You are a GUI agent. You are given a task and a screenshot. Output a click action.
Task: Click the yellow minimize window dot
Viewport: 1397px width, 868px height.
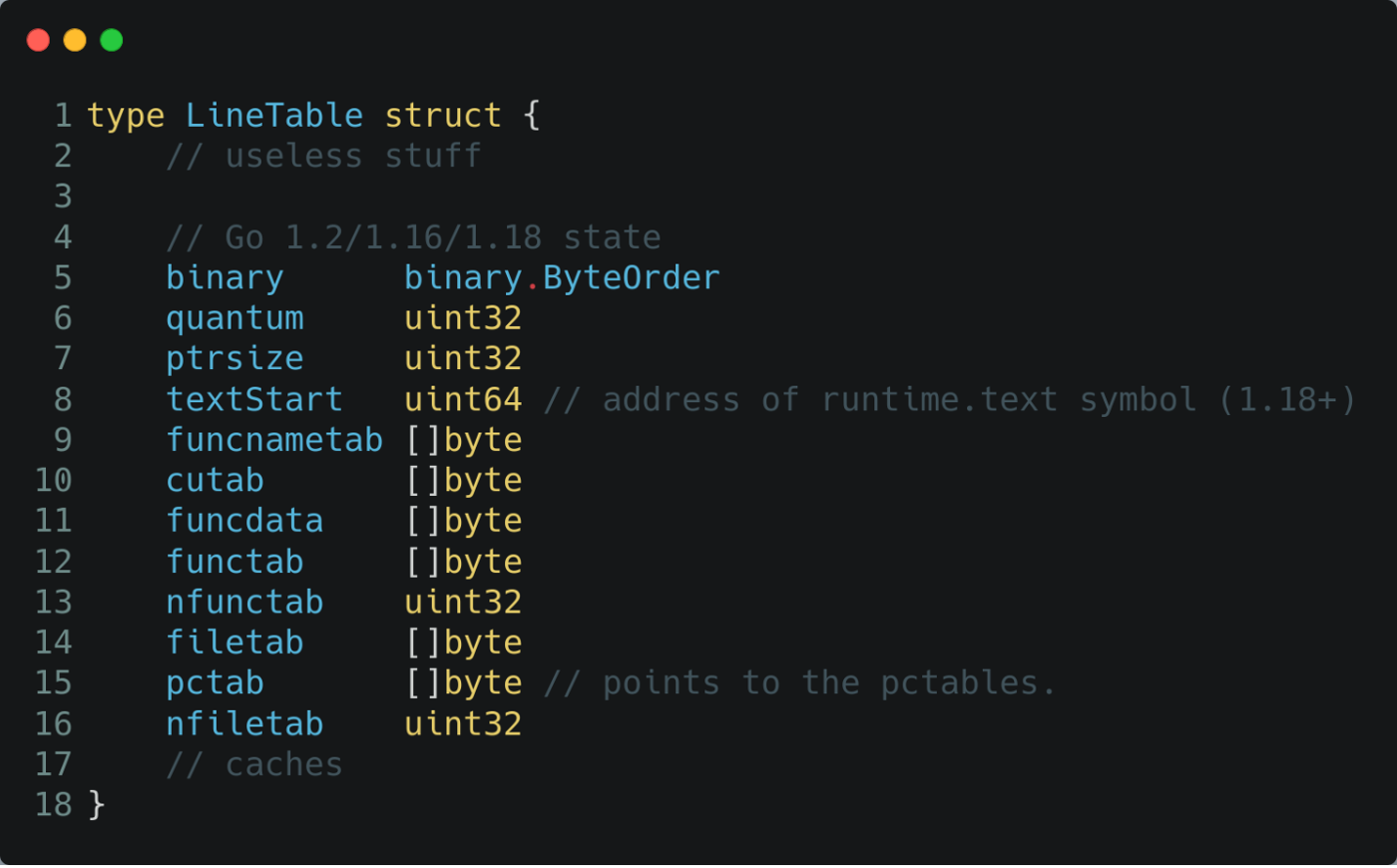[x=75, y=40]
